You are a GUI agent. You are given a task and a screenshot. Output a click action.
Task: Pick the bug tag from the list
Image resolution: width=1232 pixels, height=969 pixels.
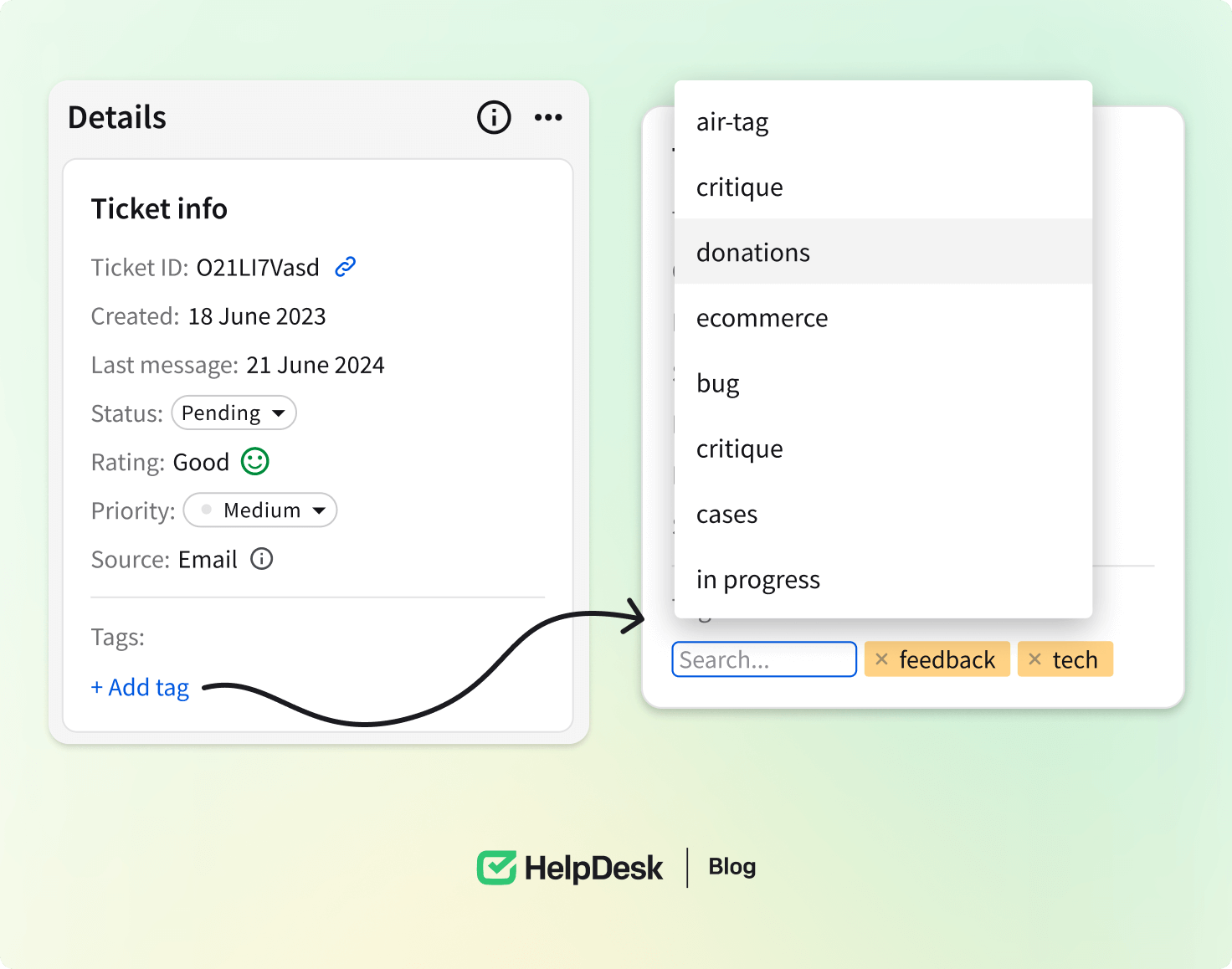718,383
